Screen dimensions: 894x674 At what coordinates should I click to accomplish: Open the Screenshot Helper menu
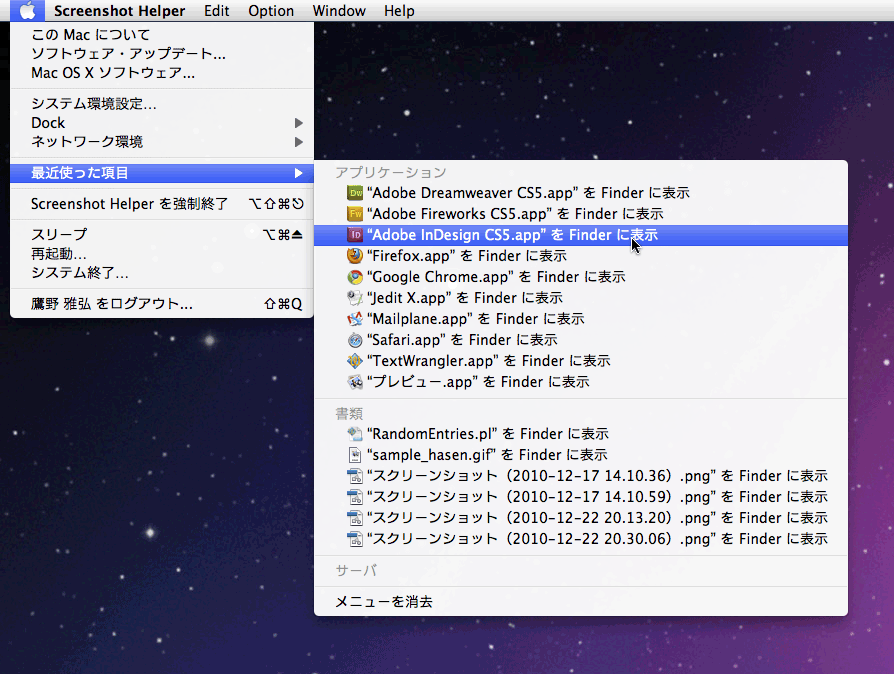(119, 11)
